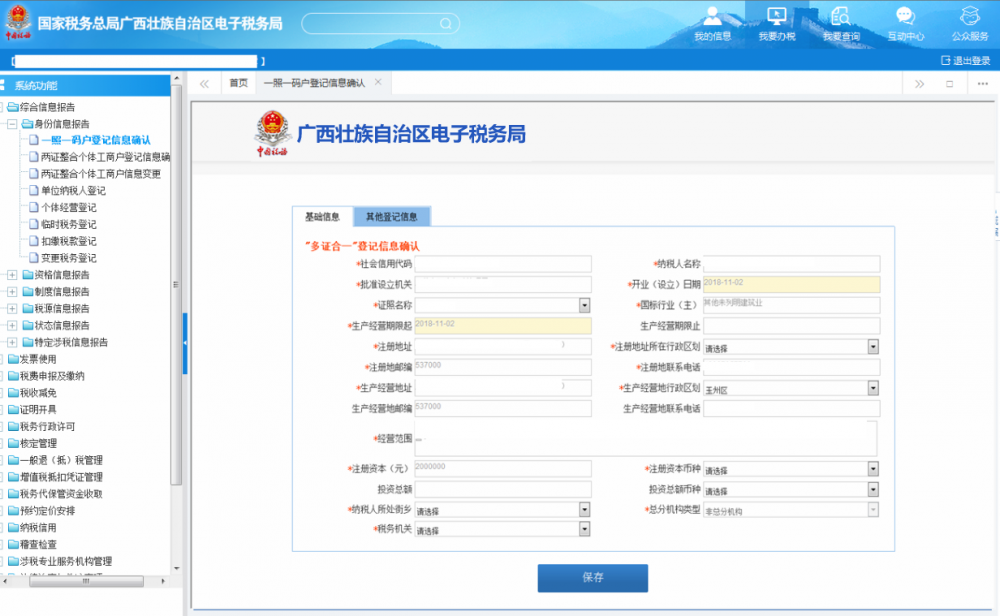Image resolution: width=1000 pixels, height=616 pixels.
Task: Click the 退出登录 logout link
Action: (x=965, y=61)
